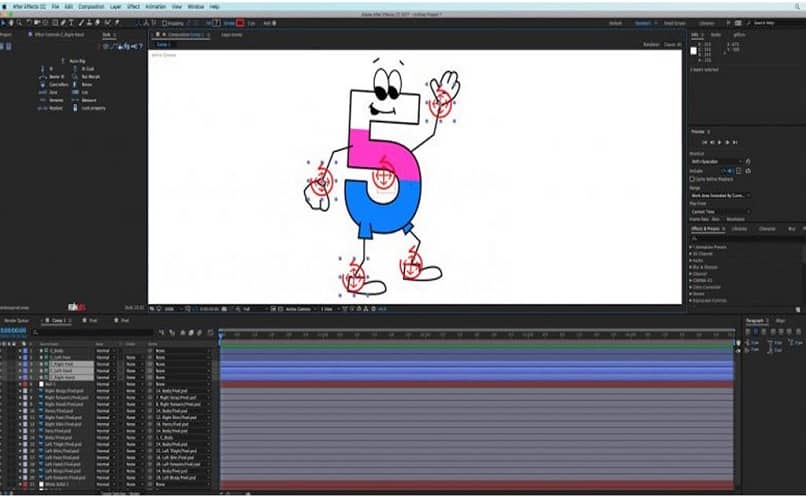The height and width of the screenshot is (497, 806).
Task: Click Measure in the Duik panel
Action: pyautogui.click(x=85, y=100)
